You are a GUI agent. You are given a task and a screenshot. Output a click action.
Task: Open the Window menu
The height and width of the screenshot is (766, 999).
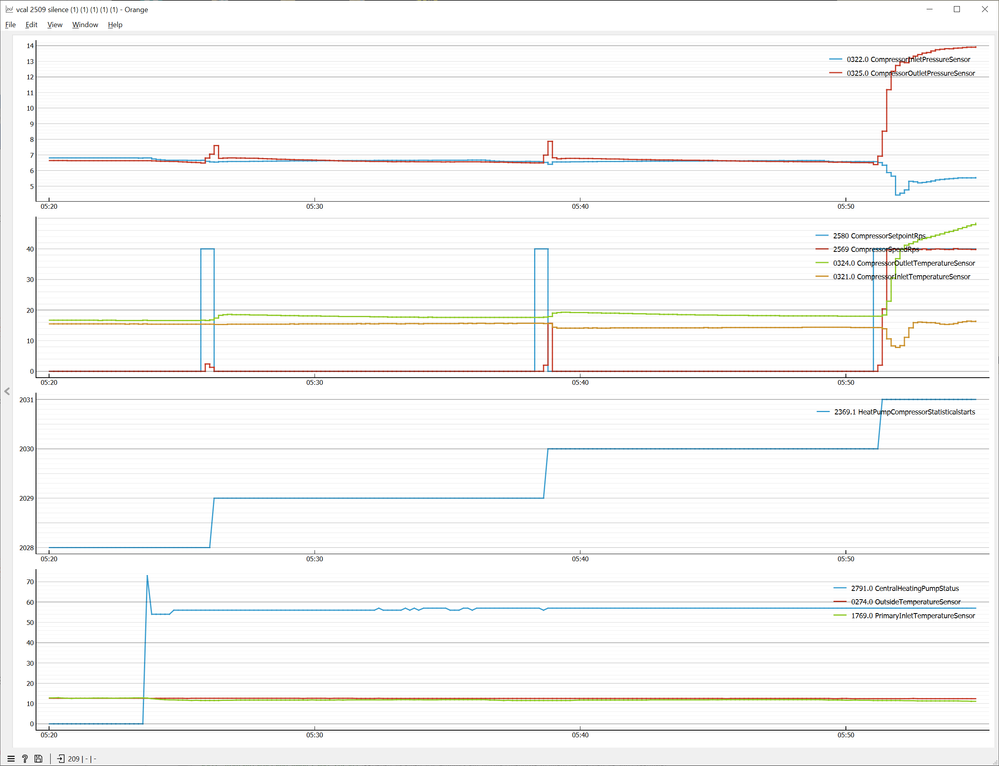[85, 24]
